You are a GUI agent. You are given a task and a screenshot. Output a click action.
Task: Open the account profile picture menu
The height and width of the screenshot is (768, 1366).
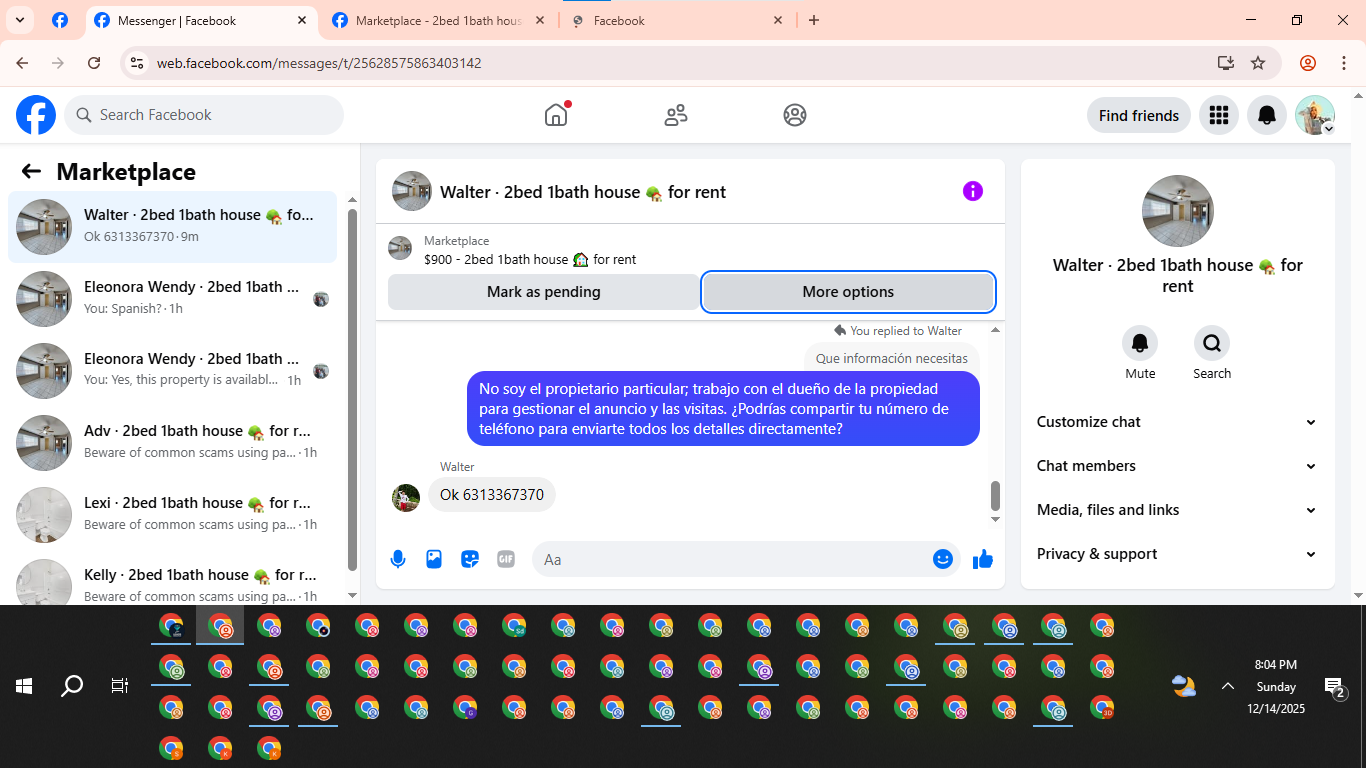click(1315, 115)
